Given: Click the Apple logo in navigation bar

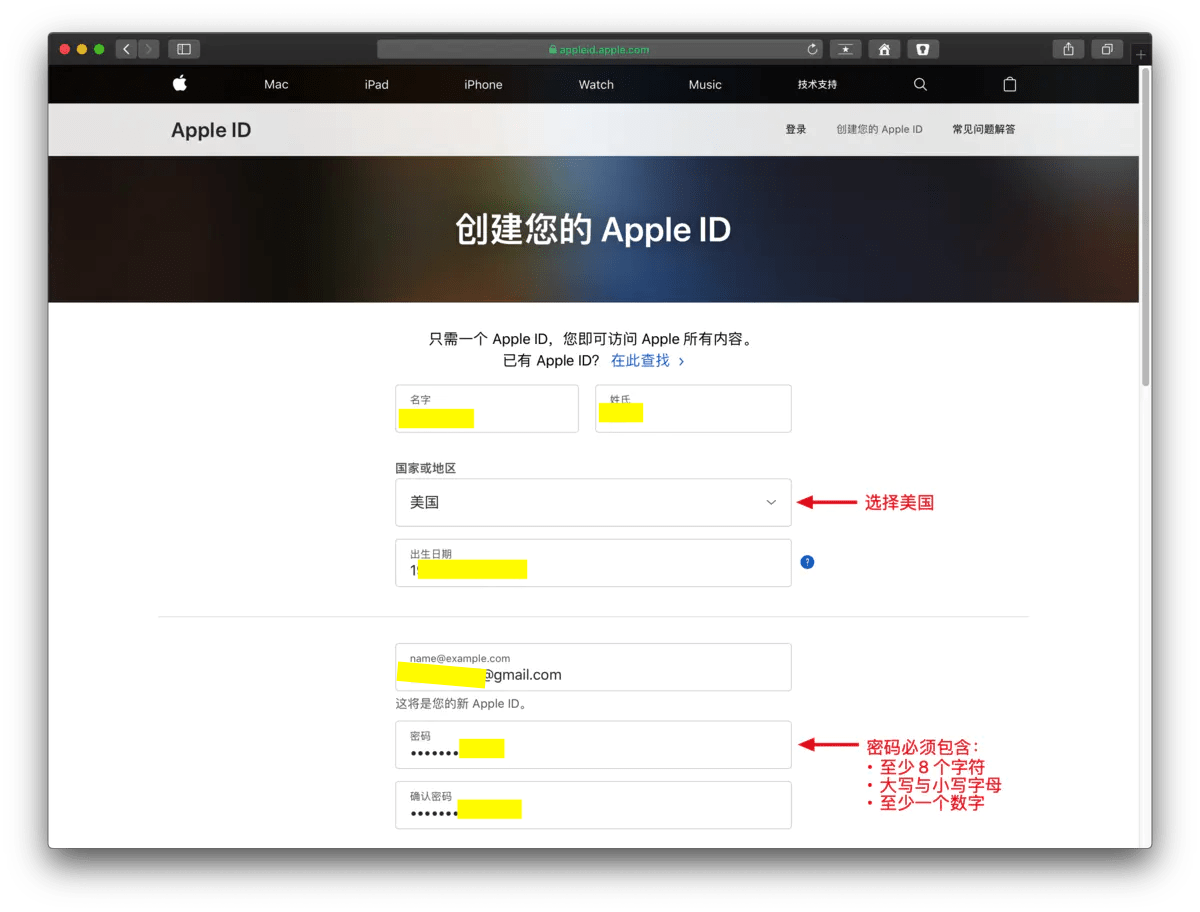Looking at the screenshot, I should tap(180, 84).
